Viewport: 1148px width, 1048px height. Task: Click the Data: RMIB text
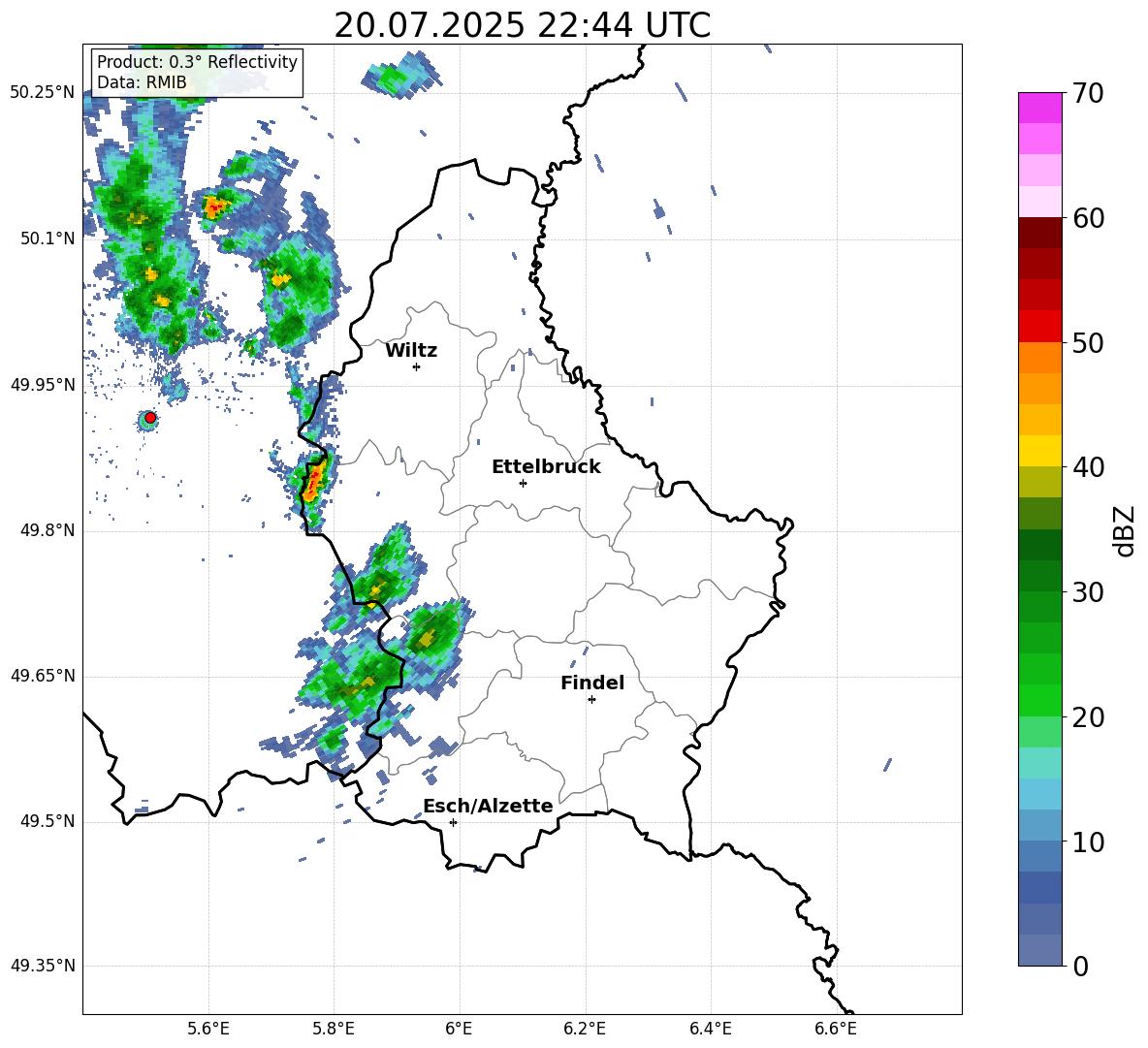[x=142, y=82]
